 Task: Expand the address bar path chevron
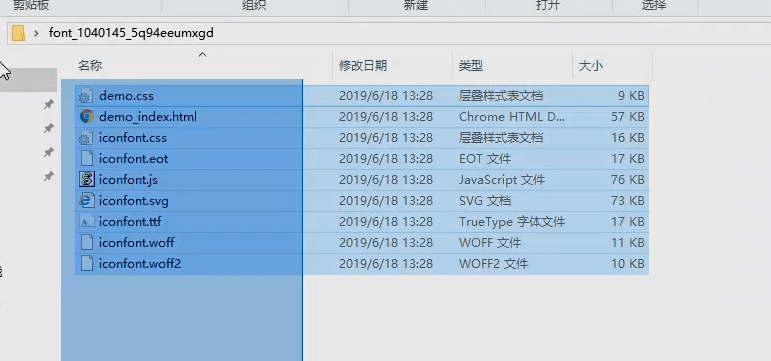(x=36, y=33)
